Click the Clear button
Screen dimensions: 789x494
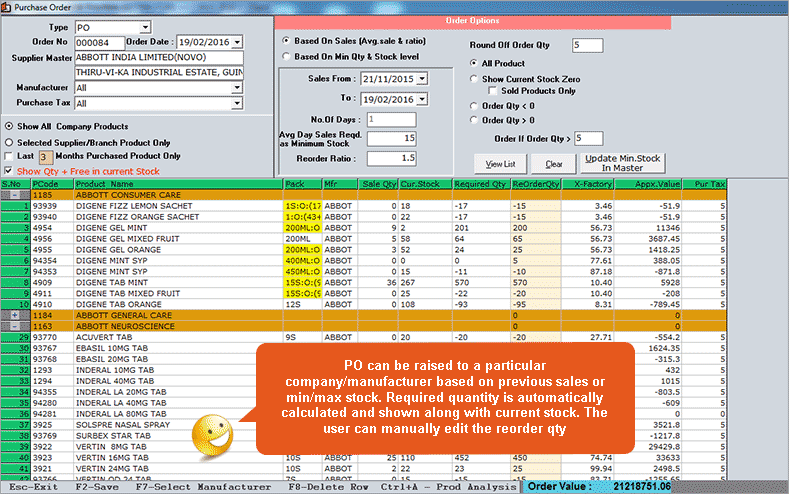(x=554, y=164)
